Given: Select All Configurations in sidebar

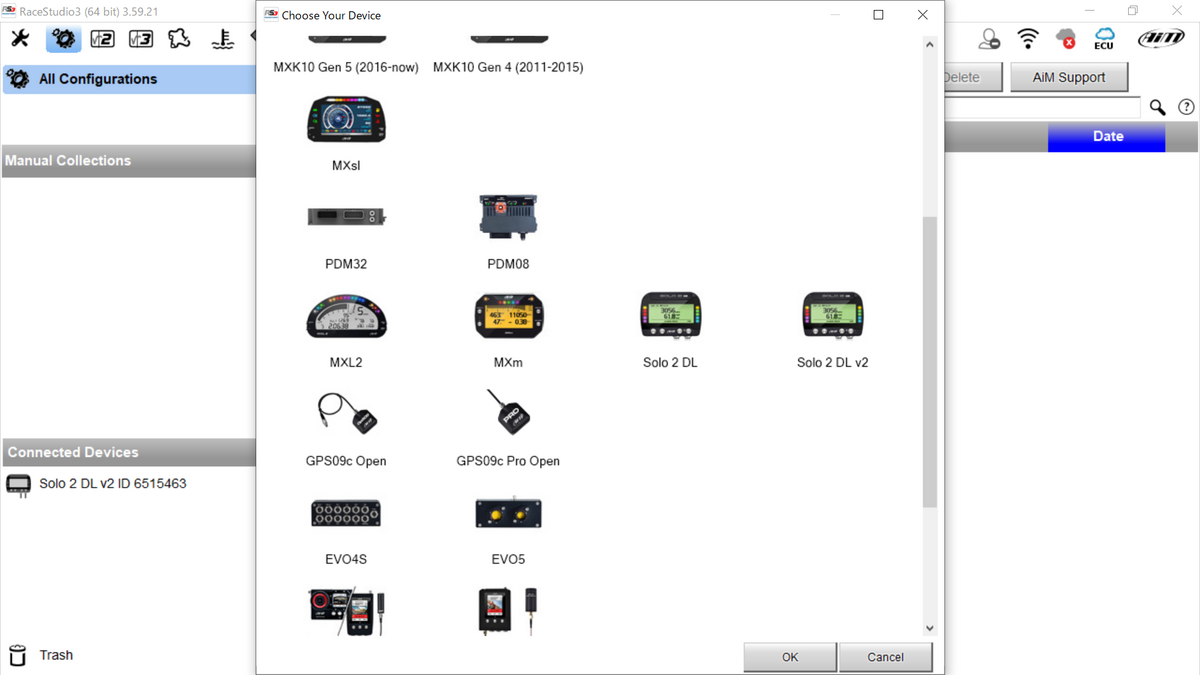Looking at the screenshot, I should pyautogui.click(x=130, y=79).
